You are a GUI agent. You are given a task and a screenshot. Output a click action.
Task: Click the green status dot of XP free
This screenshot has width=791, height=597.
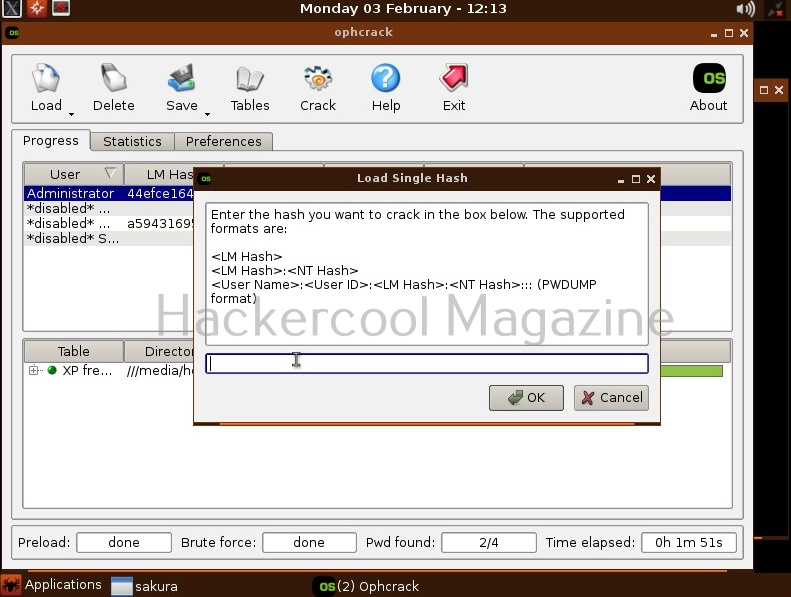point(52,370)
